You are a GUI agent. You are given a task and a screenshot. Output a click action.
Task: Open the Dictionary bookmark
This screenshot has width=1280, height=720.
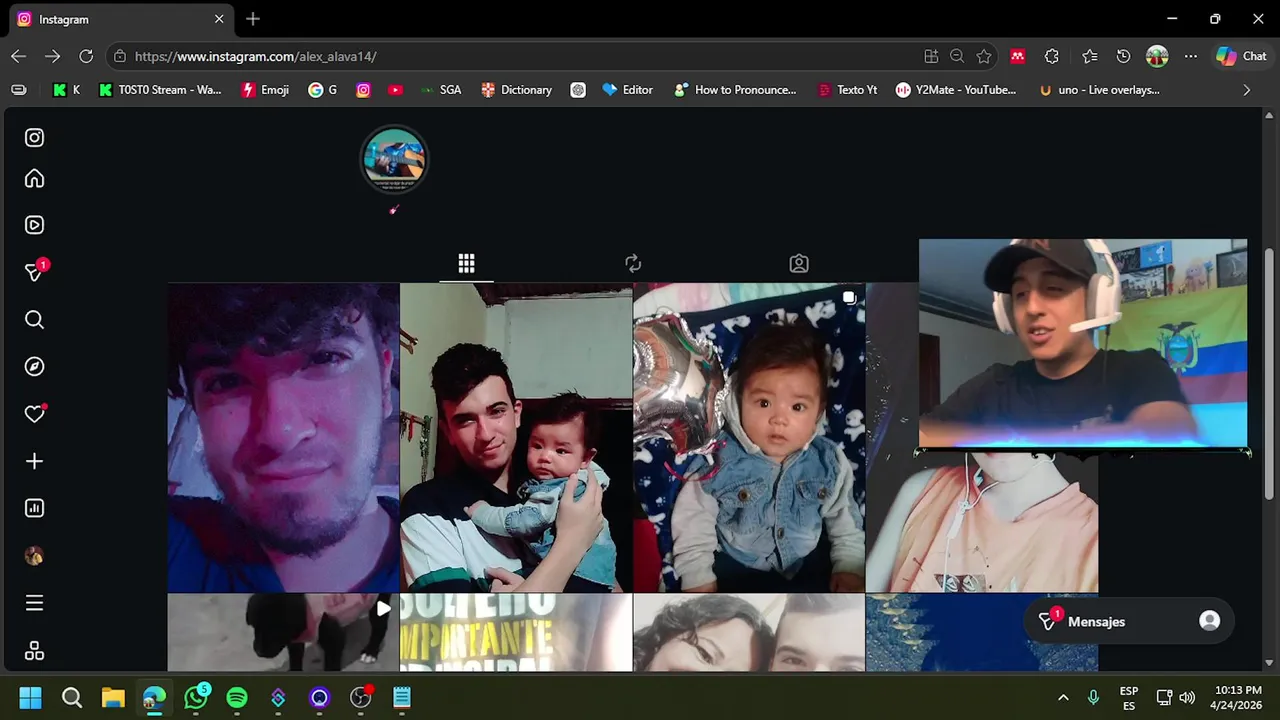516,90
